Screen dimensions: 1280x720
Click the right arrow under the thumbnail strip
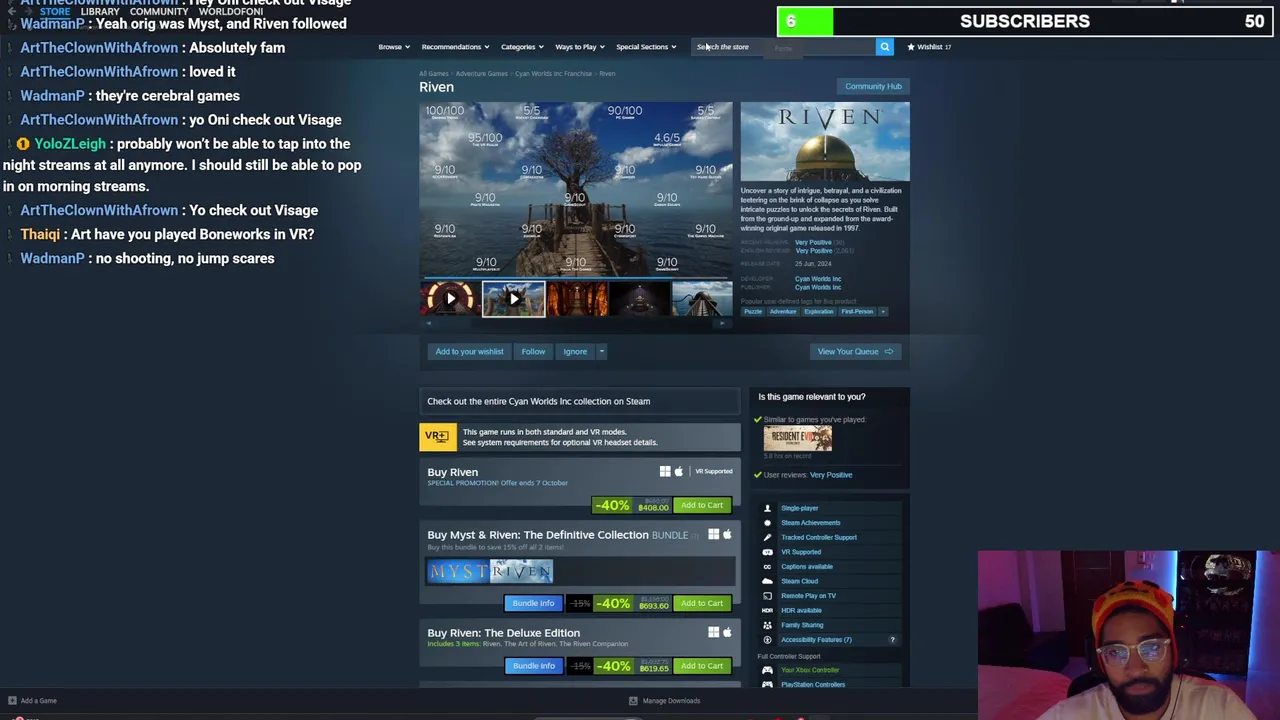tap(723, 323)
